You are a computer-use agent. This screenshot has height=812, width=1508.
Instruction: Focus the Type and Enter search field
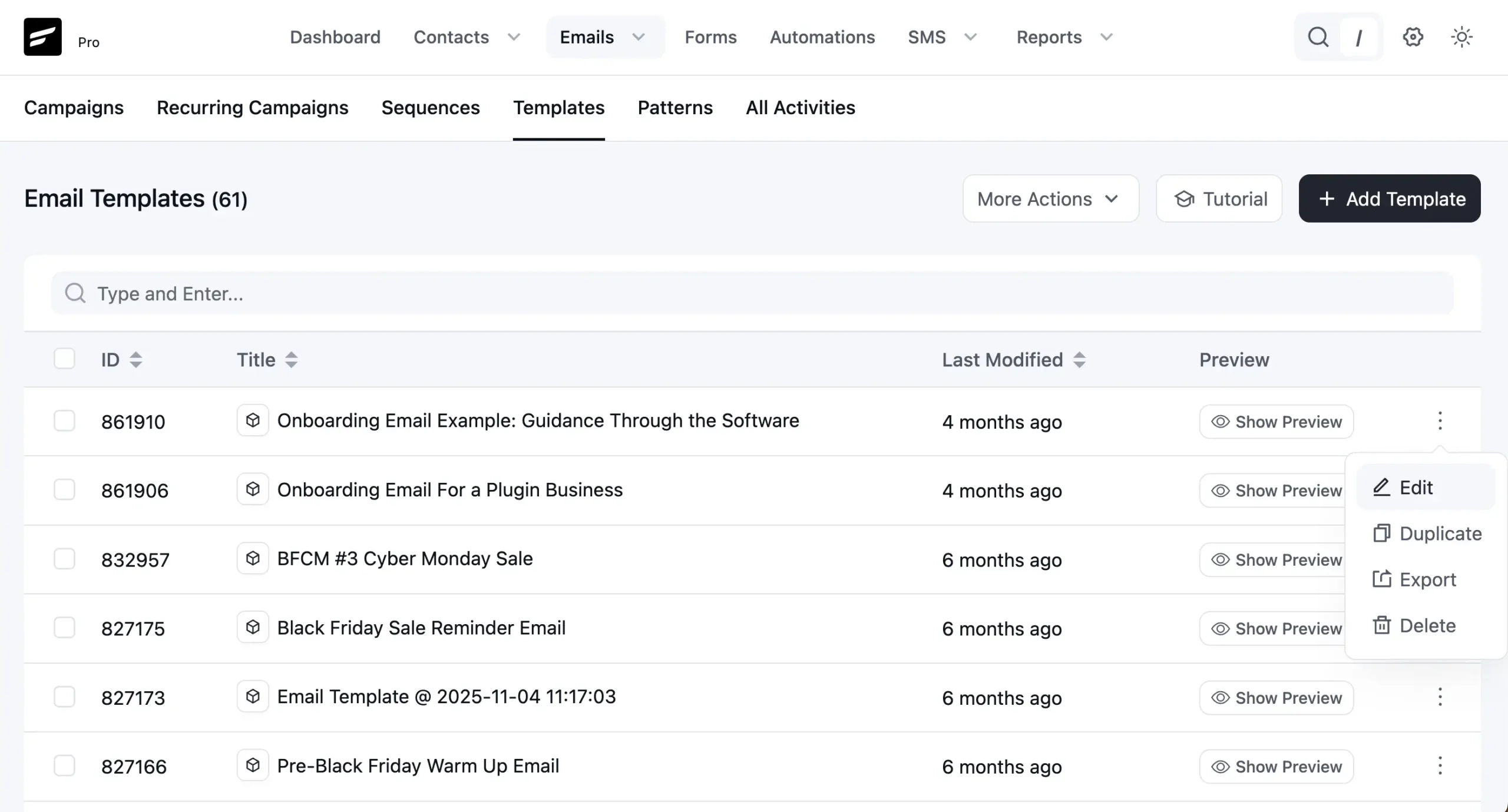(752, 293)
